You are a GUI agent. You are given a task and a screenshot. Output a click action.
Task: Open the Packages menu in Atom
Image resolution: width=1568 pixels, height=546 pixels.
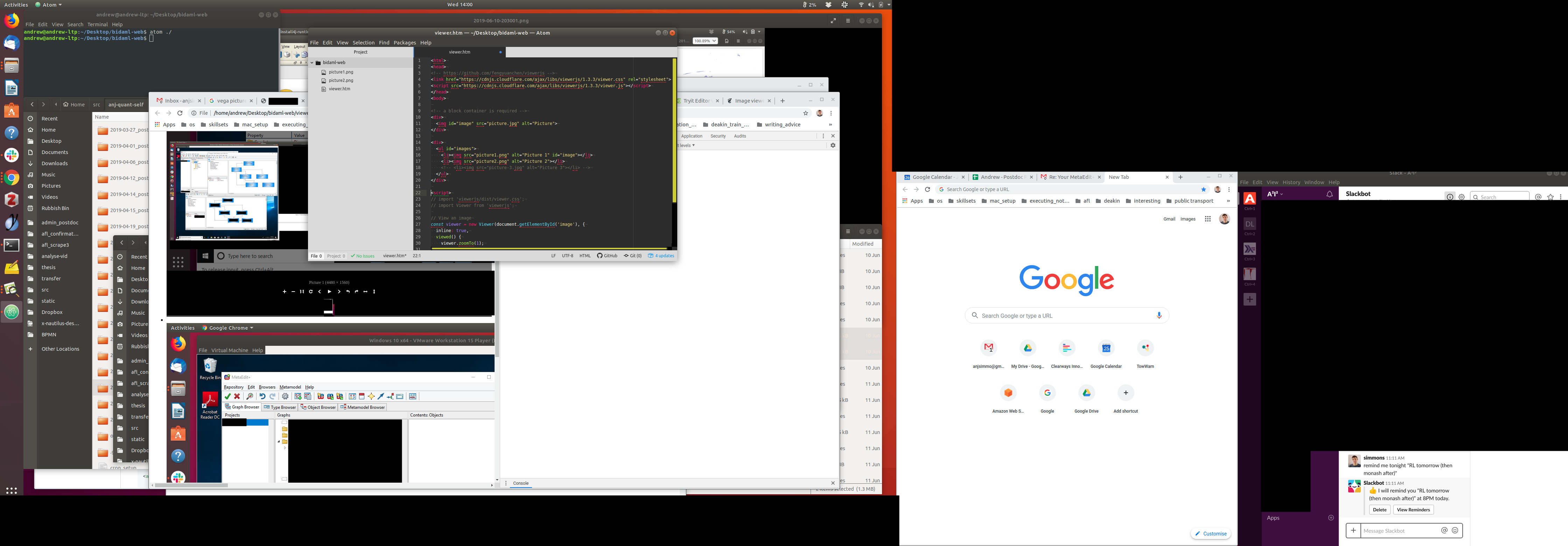(x=404, y=43)
